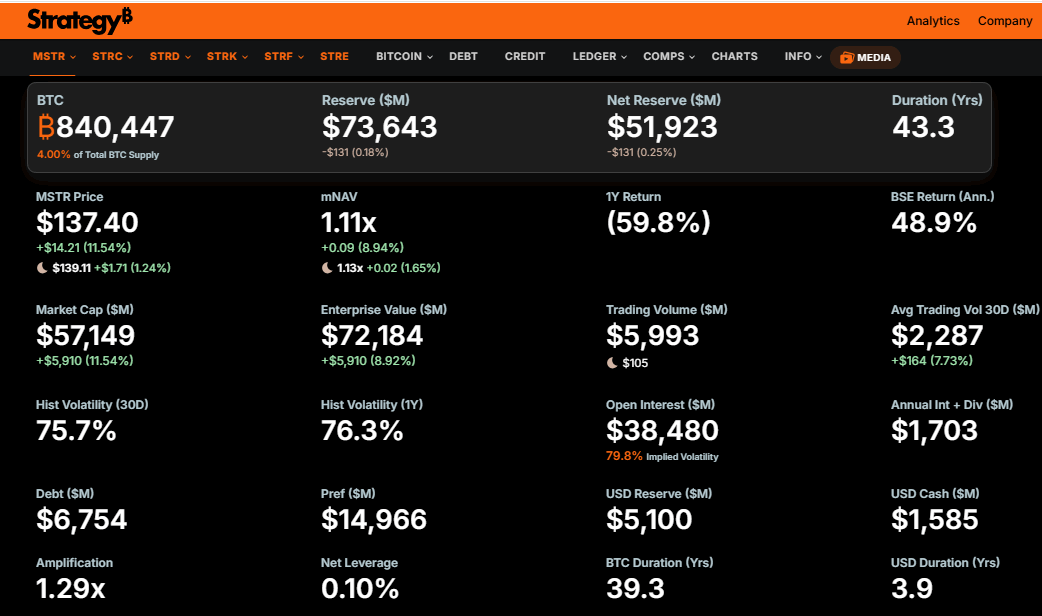
Task: Open the Analytics link in header
Action: (x=933, y=21)
